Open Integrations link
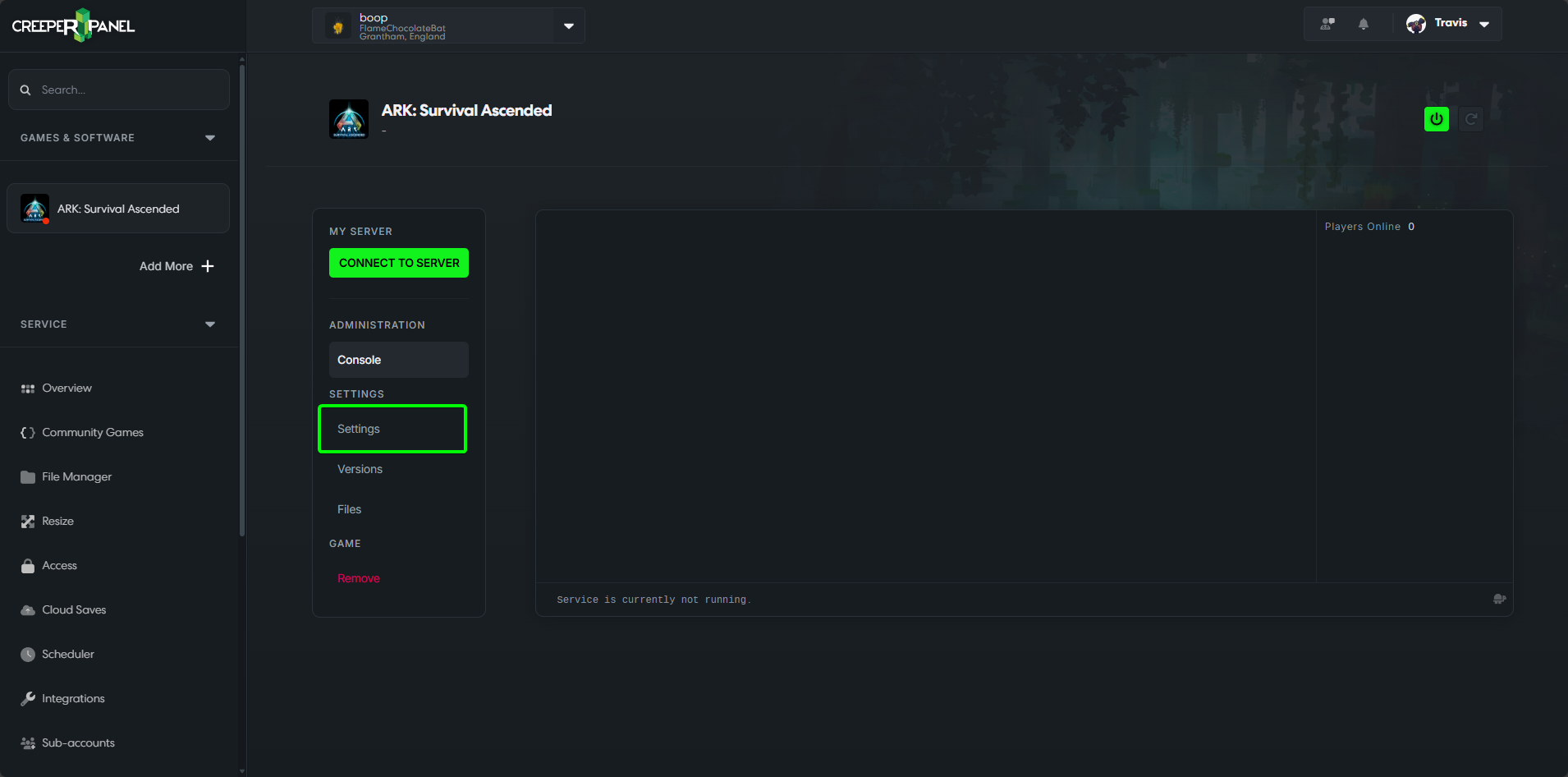Screen dimensions: 1568x777 click(x=73, y=699)
